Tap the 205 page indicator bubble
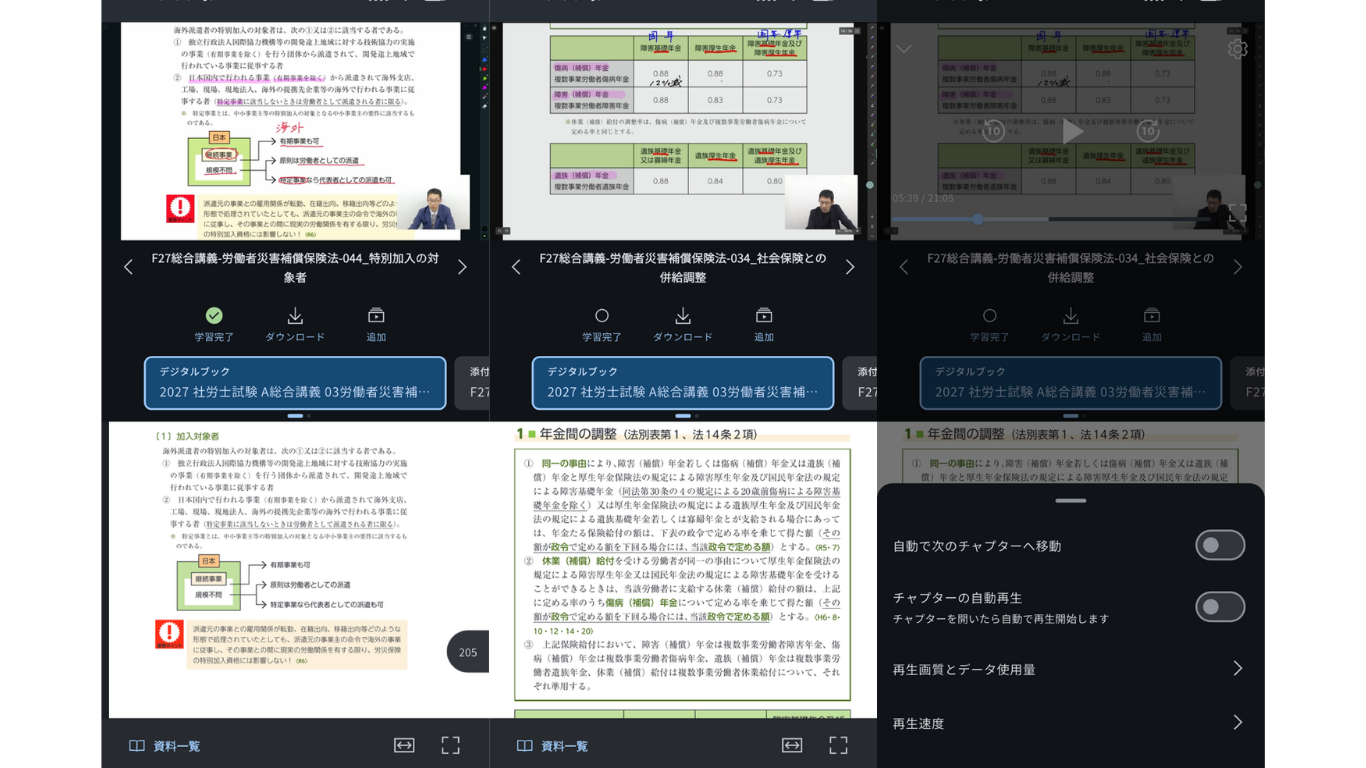The image size is (1366, 768). point(468,652)
